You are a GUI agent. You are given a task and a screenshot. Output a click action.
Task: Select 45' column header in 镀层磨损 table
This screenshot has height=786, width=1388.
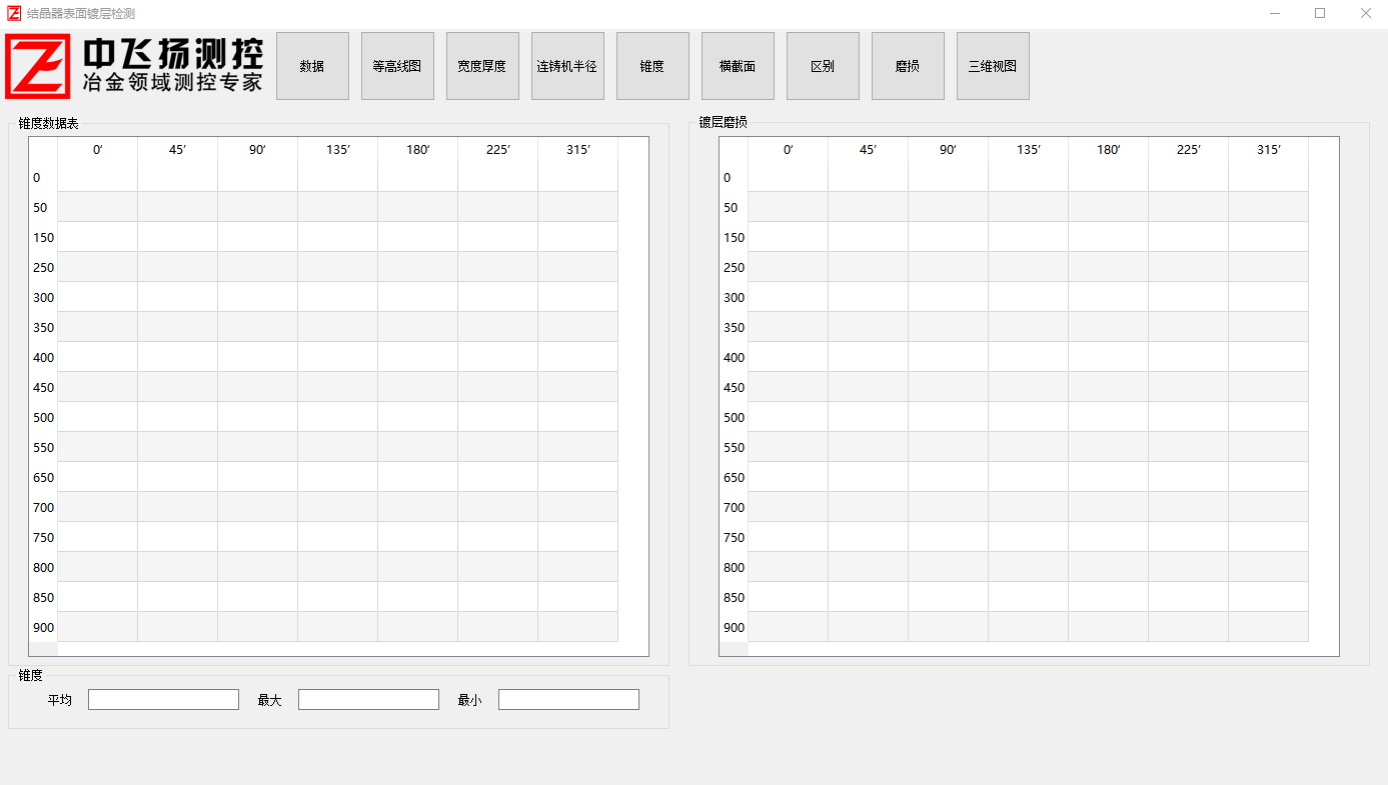pyautogui.click(x=868, y=150)
